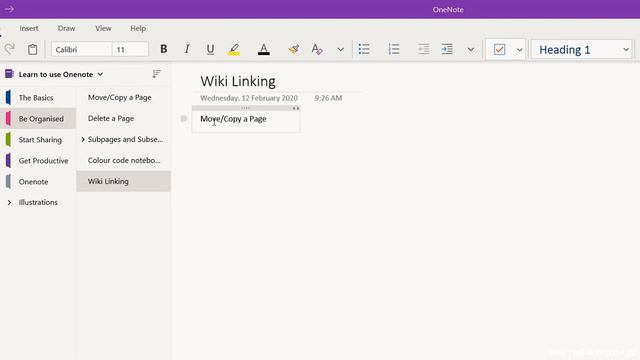This screenshot has height=360, width=640.
Task: Toggle numbered list
Action: [x=394, y=49]
